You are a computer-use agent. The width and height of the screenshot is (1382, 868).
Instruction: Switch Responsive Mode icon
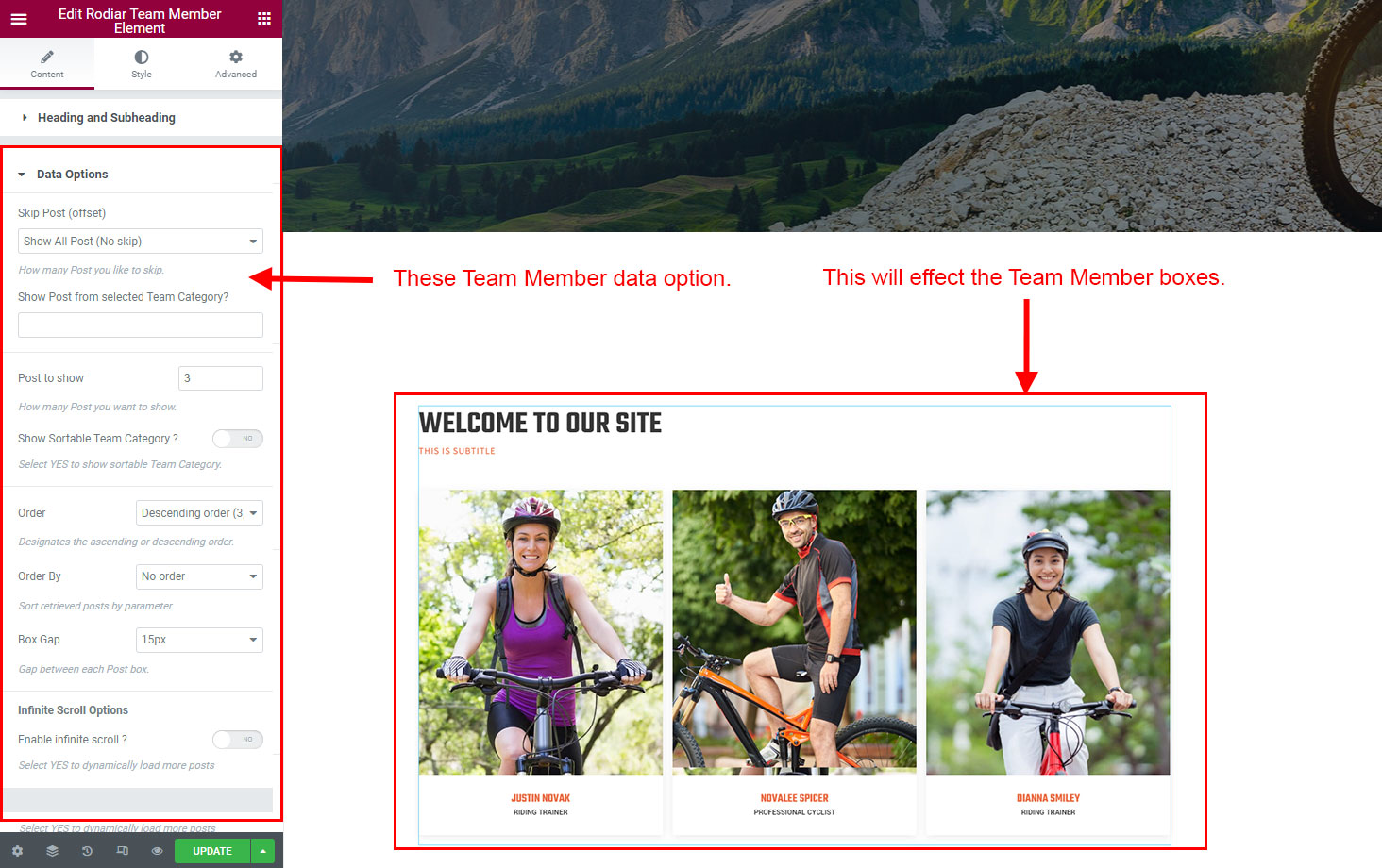pos(122,851)
